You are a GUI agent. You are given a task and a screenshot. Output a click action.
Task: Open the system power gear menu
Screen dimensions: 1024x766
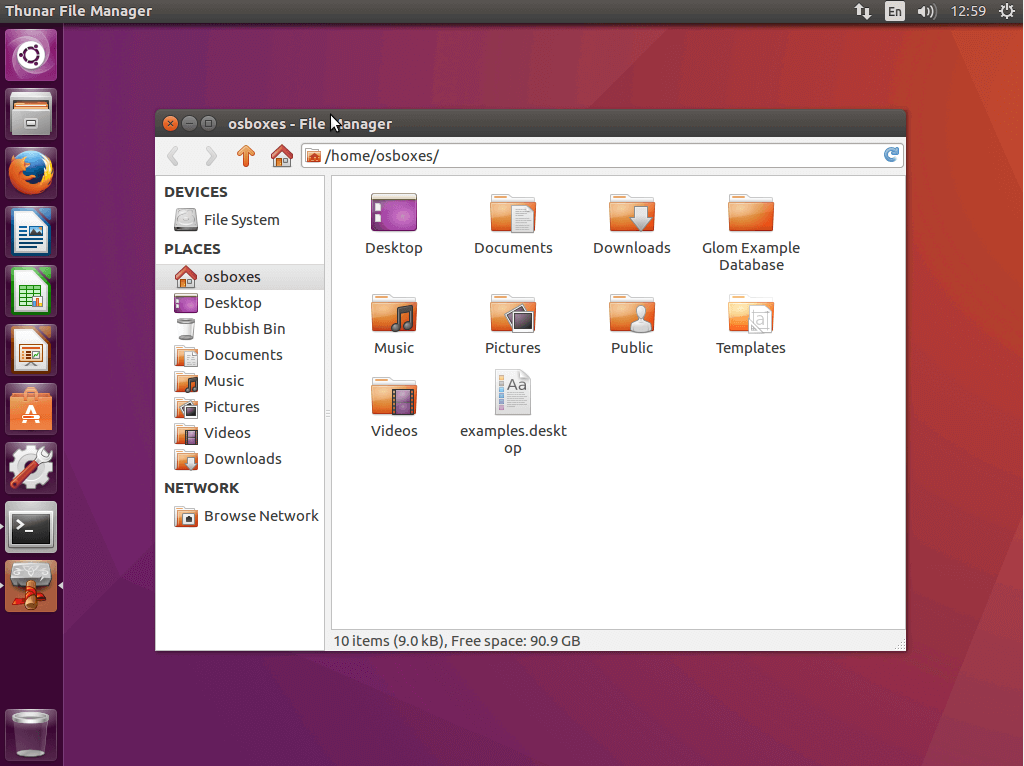click(x=1006, y=12)
